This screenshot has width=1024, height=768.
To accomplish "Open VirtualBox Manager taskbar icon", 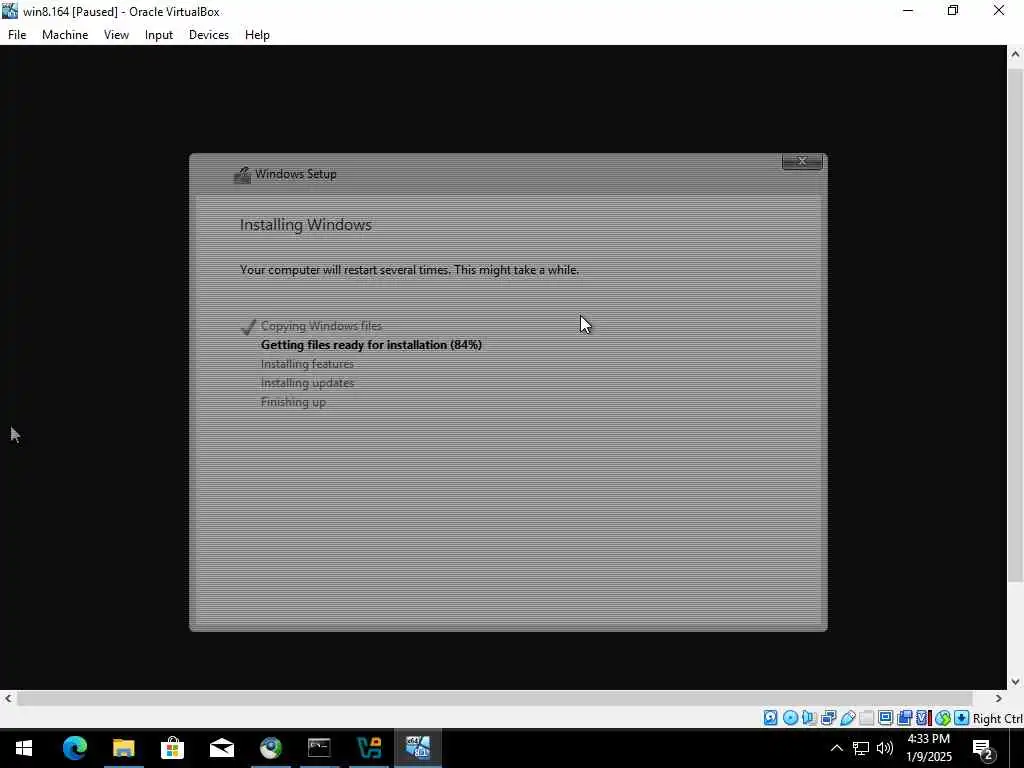I will click(368, 748).
